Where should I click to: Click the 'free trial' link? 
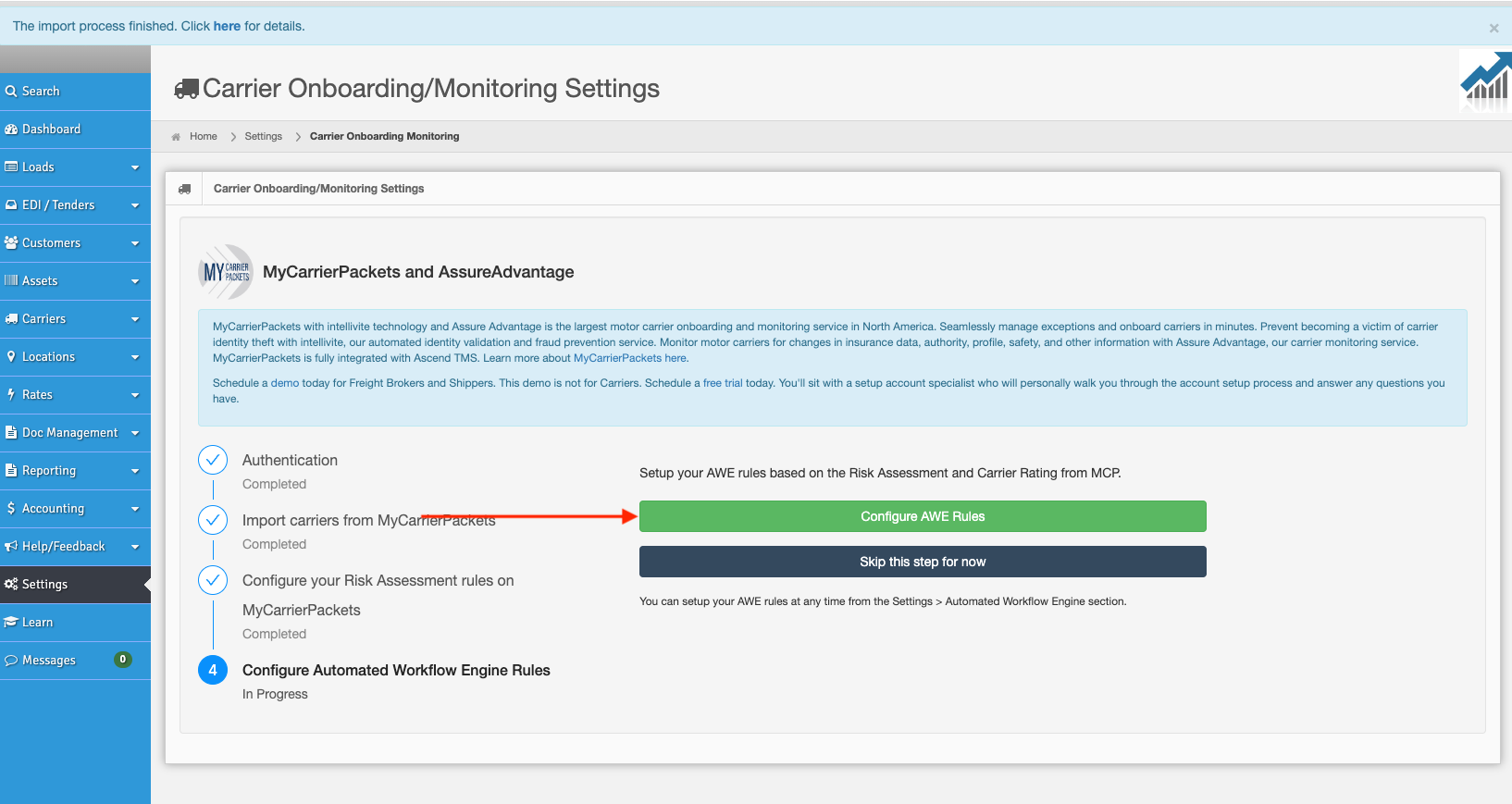pos(723,383)
